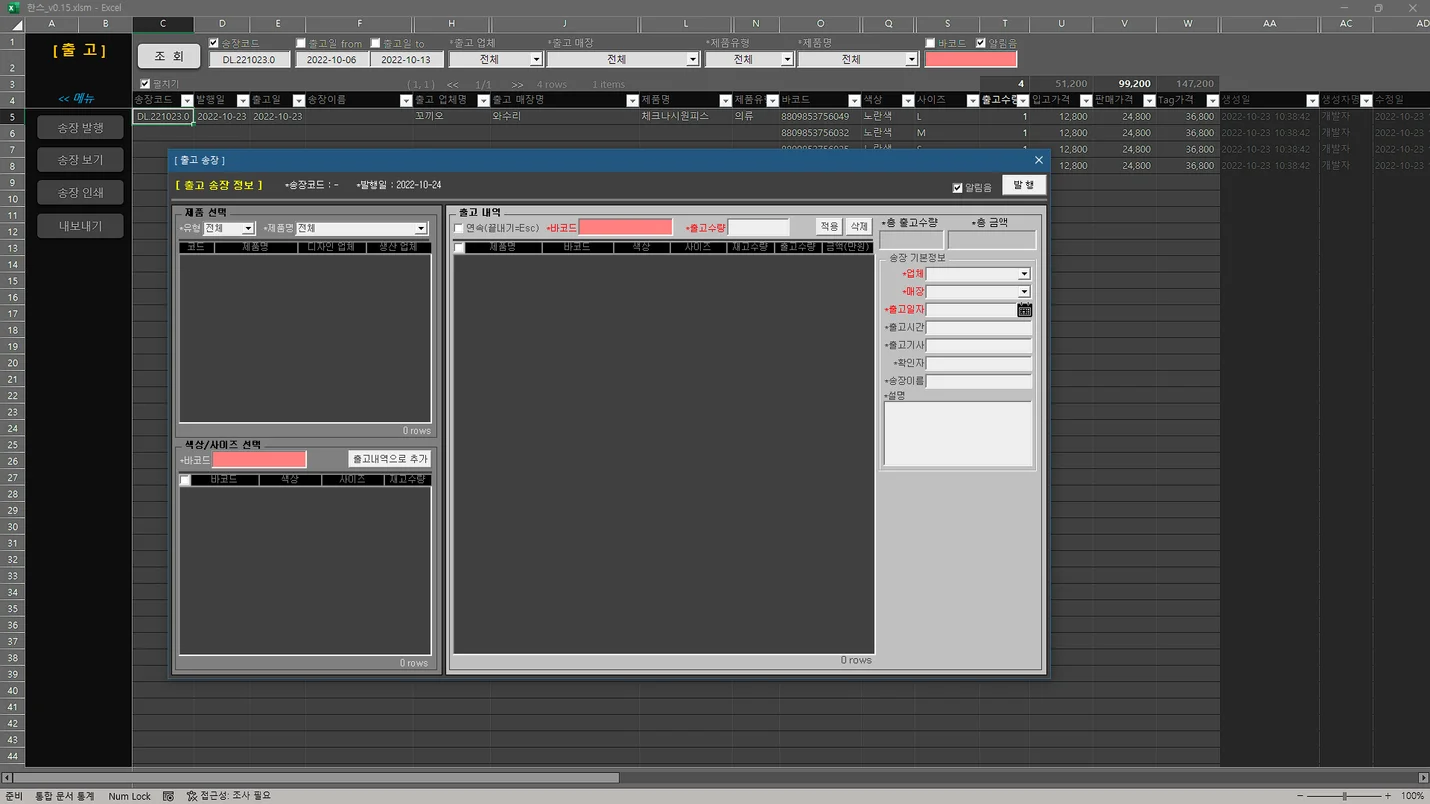This screenshot has width=1430, height=804.
Task: Open the 업체 dropdown in 송장 기본정보
Action: [x=1024, y=274]
